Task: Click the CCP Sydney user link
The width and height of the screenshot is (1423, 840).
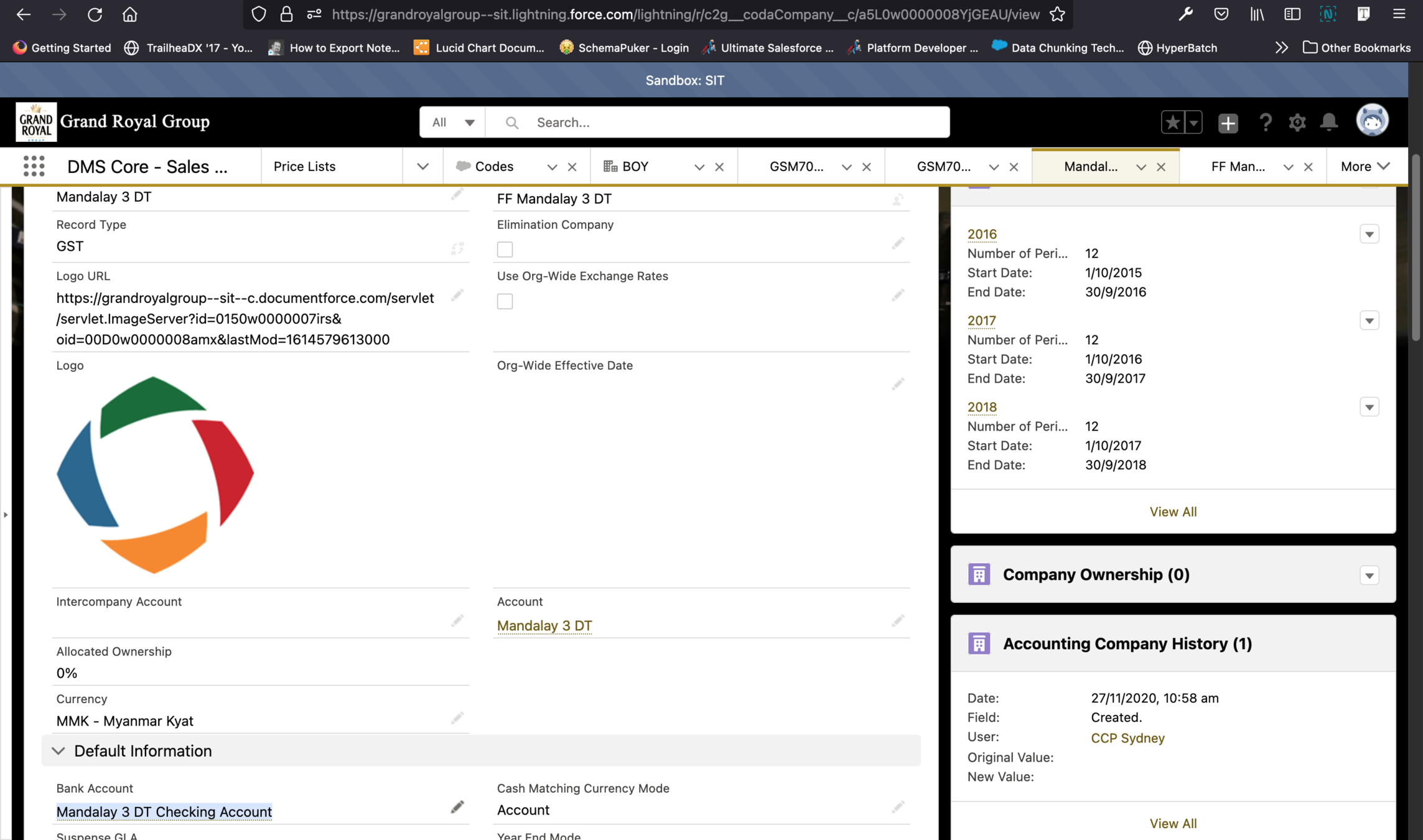Action: [x=1127, y=738]
